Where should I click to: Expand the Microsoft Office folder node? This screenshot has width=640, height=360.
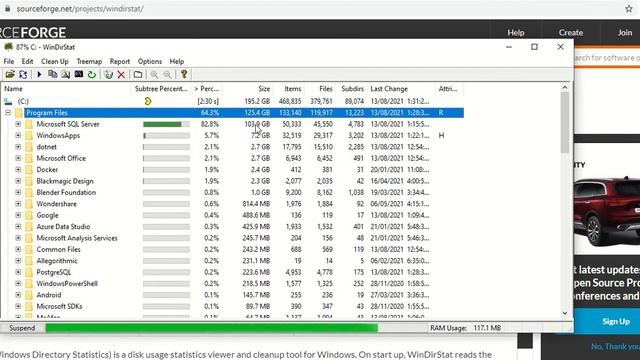(18, 158)
